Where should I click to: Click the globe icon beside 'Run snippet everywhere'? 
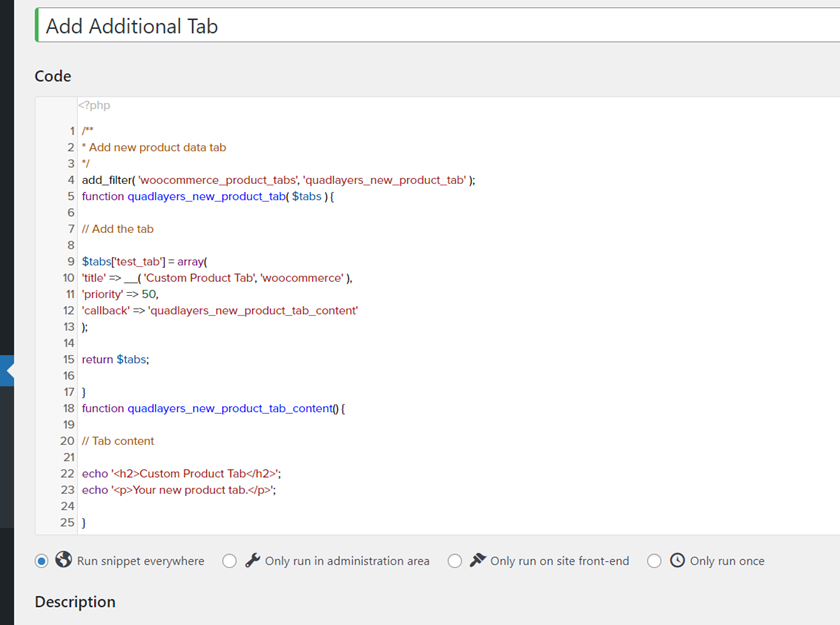(63, 560)
